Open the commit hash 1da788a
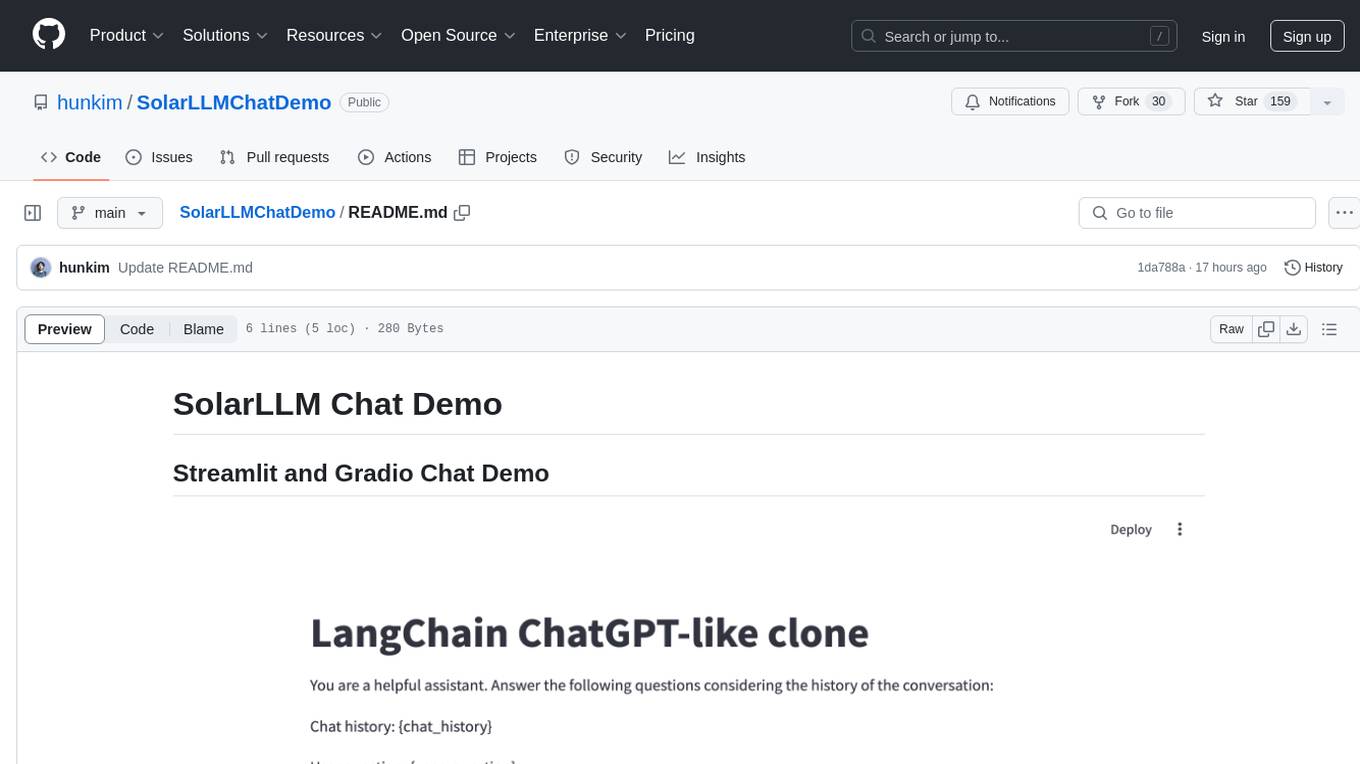Screen dimensions: 1360x764 point(1161,268)
